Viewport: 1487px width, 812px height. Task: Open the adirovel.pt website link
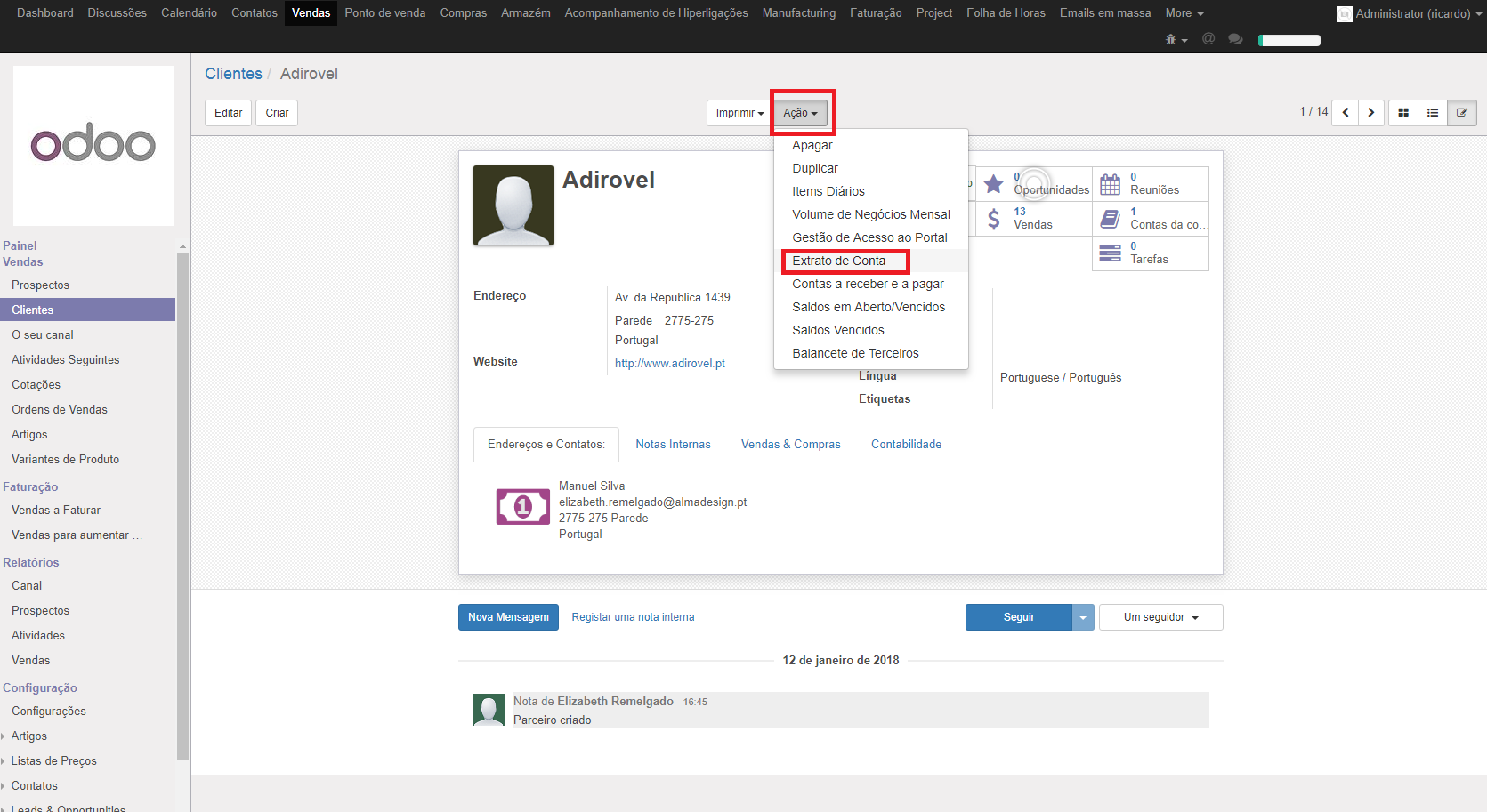pyautogui.click(x=670, y=364)
